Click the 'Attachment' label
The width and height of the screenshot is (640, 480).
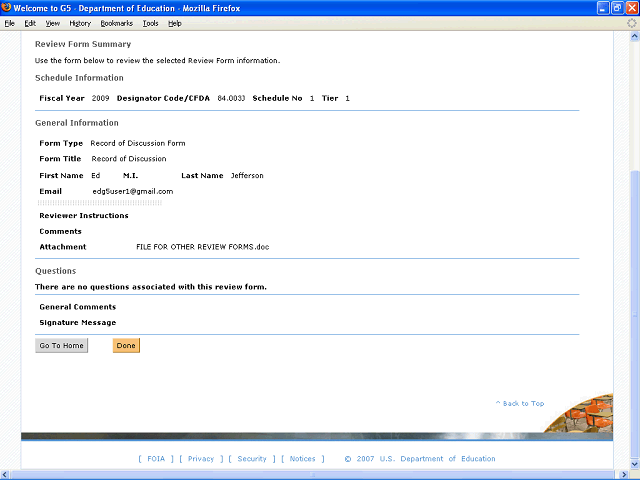point(62,247)
